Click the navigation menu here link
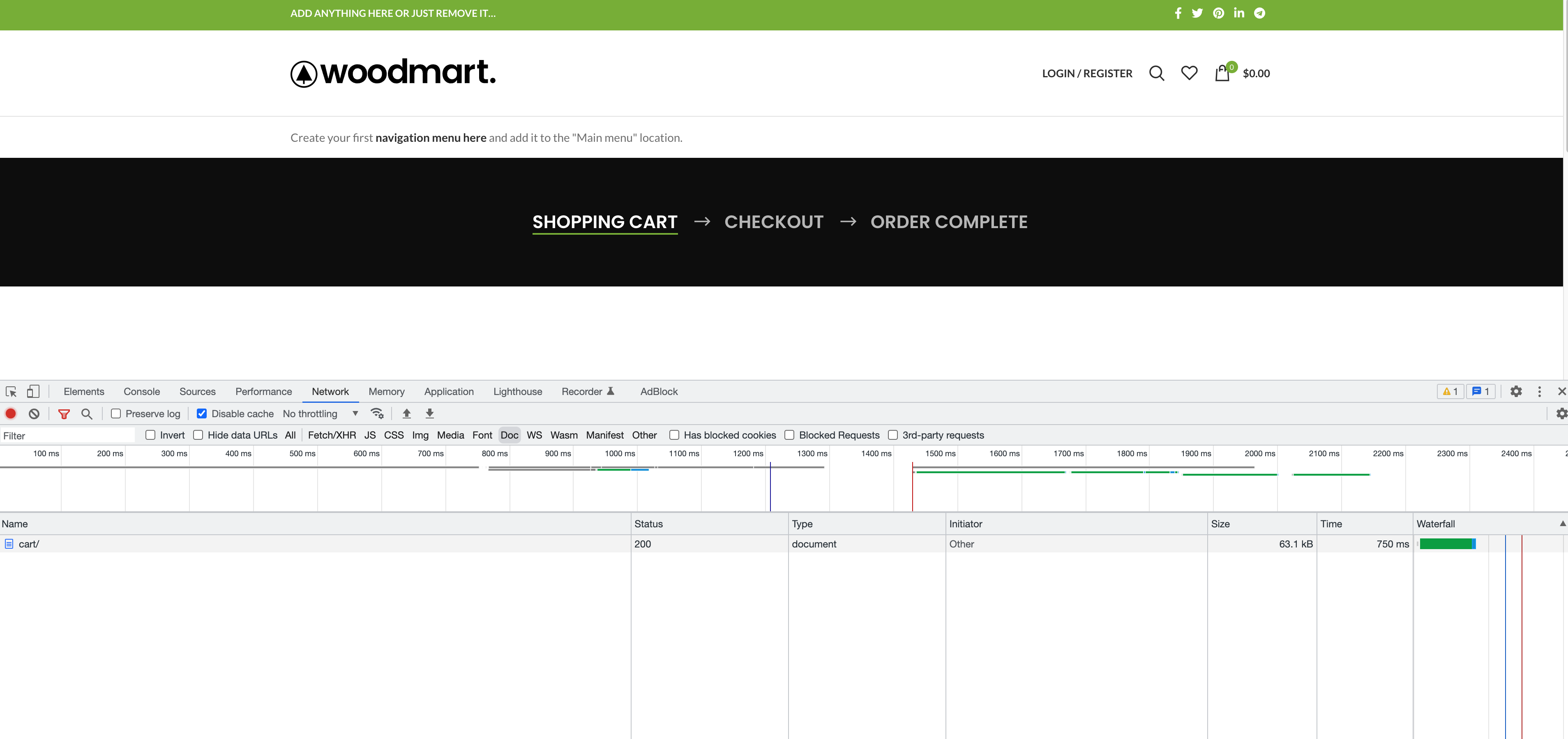This screenshot has width=1568, height=739. (x=430, y=138)
